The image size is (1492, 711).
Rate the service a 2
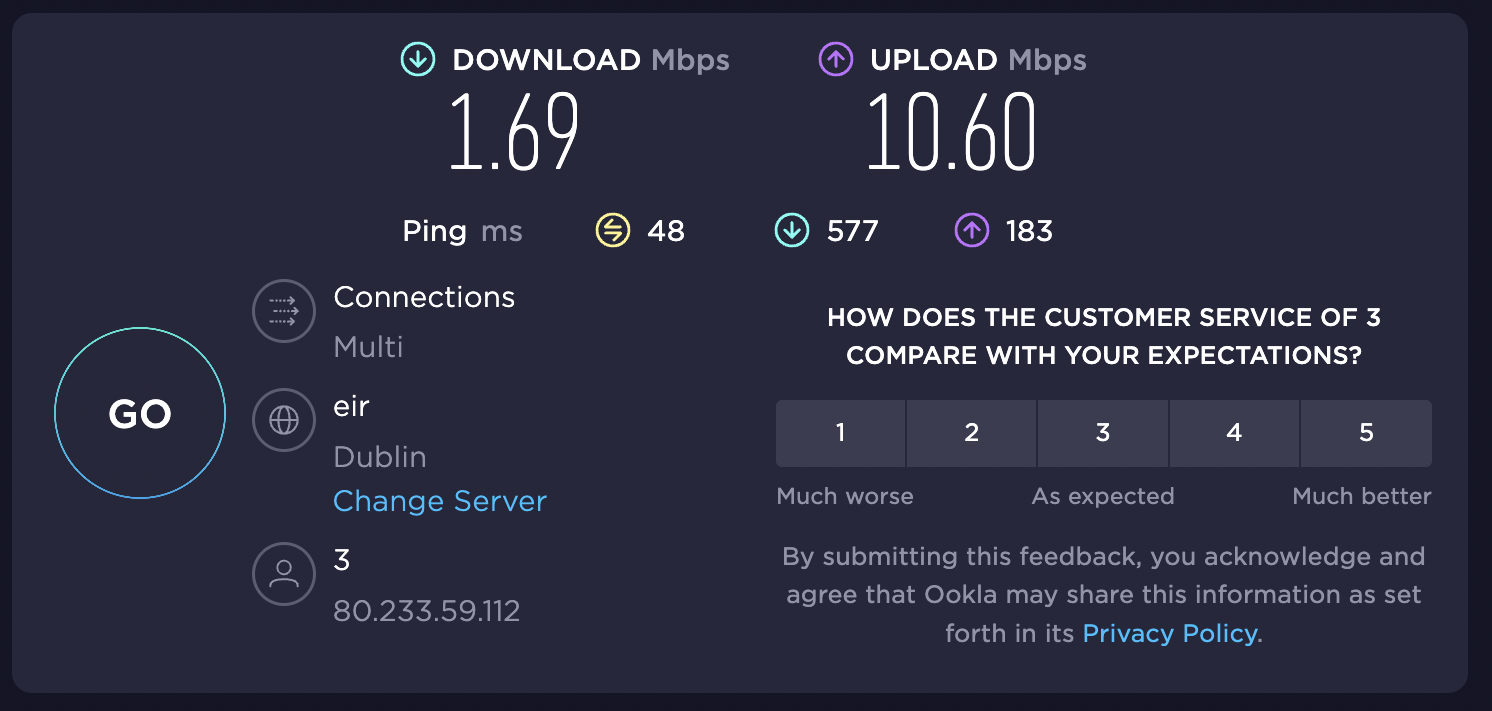(x=971, y=433)
